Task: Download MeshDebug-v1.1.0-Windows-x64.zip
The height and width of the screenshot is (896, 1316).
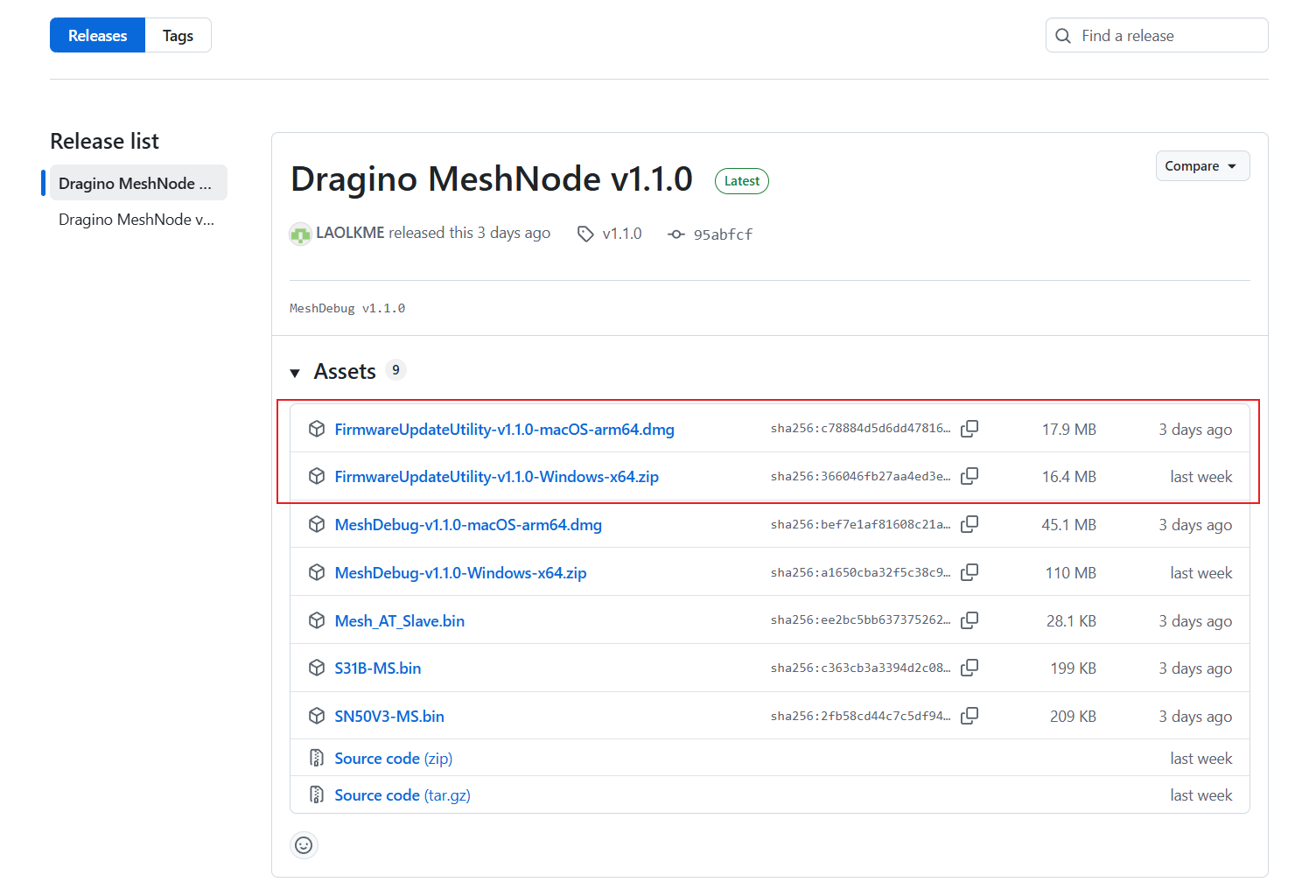Action: coord(460,572)
